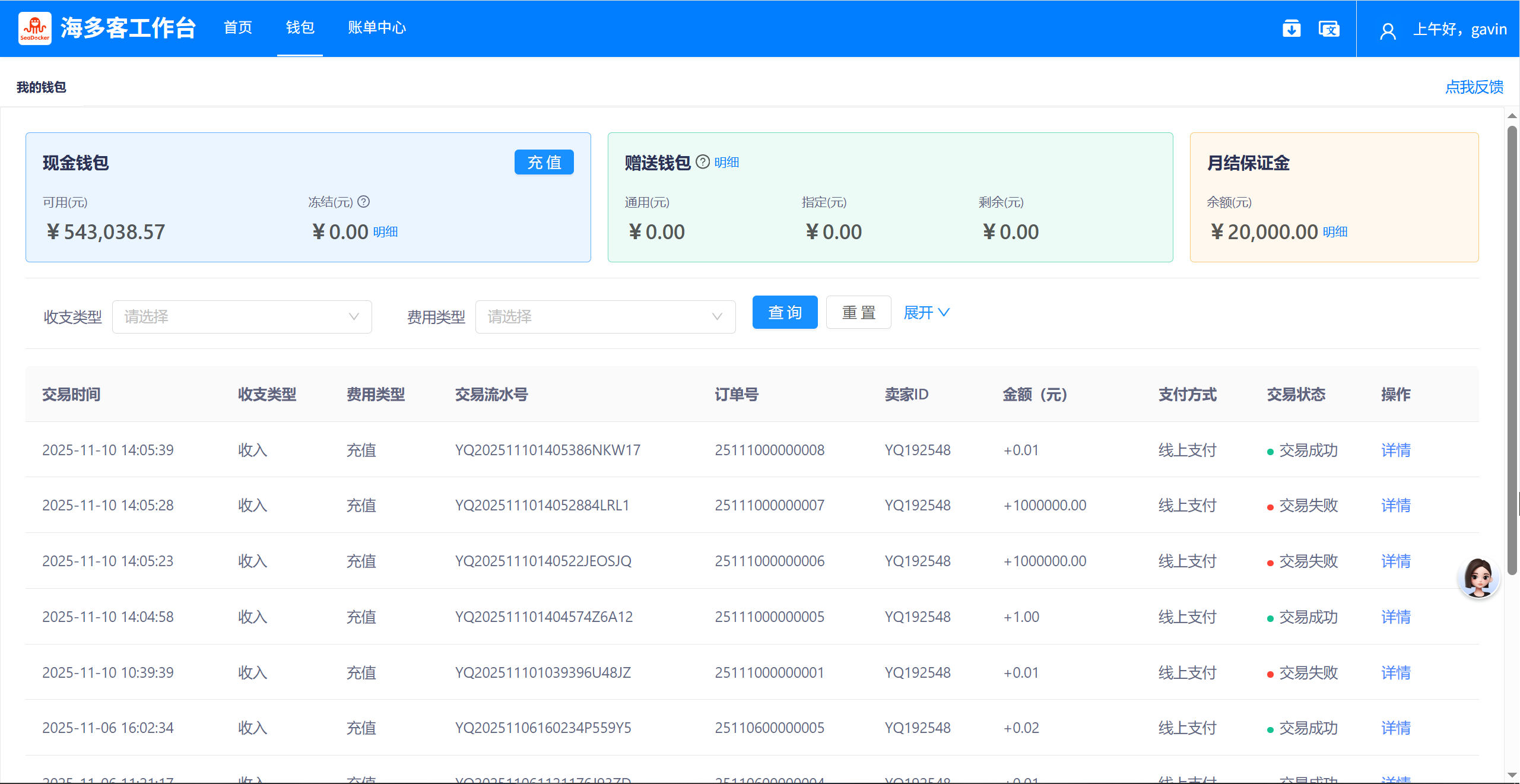Expand more filters with 展开
This screenshot has height=784, width=1520.
click(926, 312)
